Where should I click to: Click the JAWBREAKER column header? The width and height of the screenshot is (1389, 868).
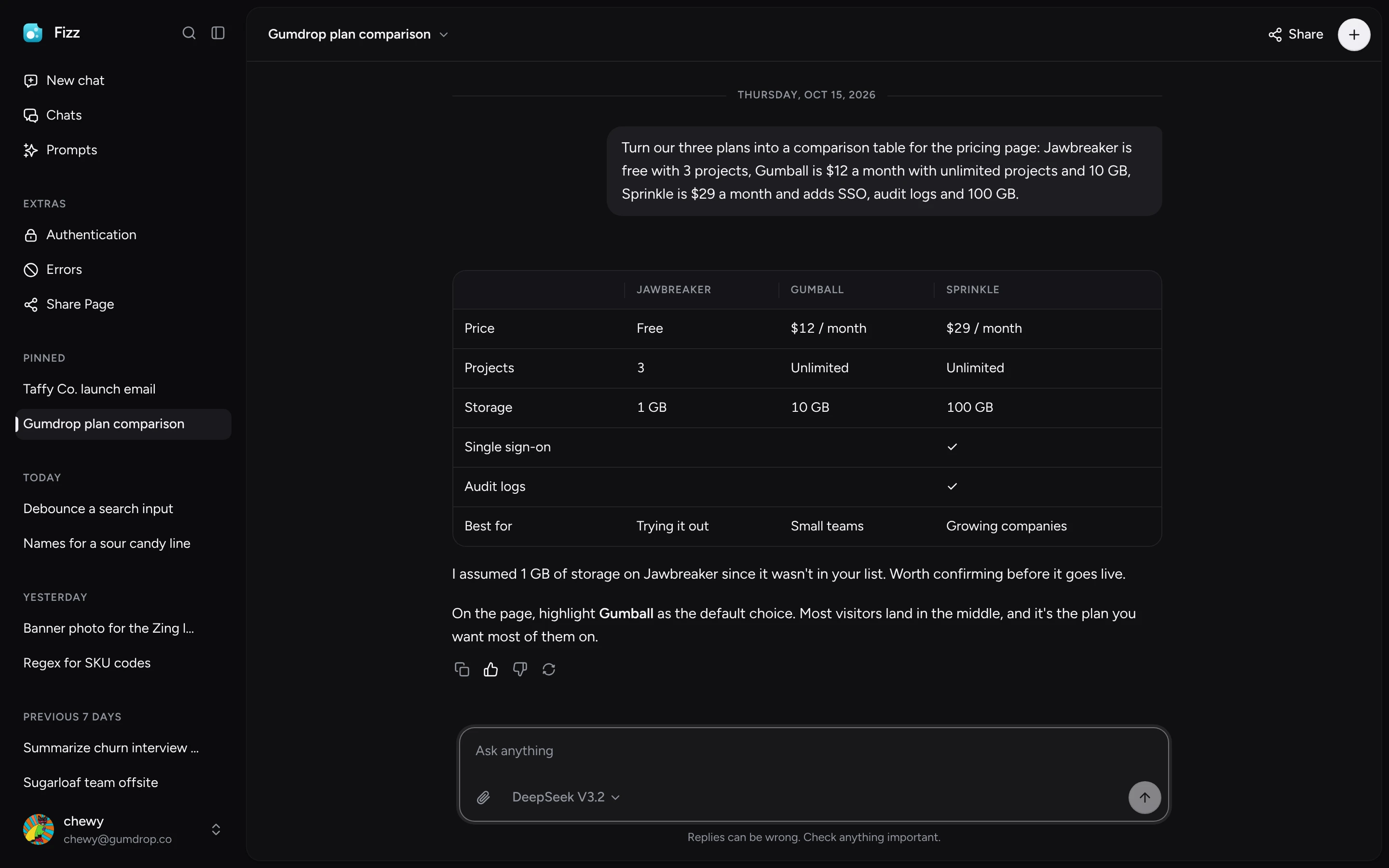674,290
